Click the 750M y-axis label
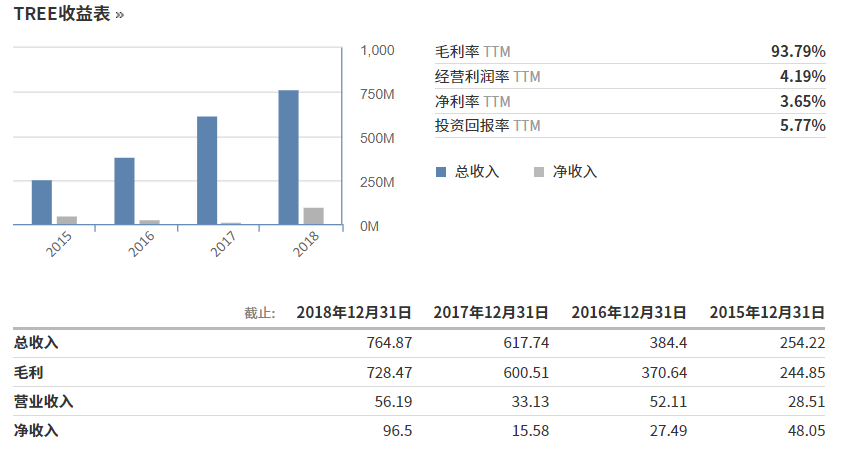This screenshot has width=844, height=464. click(x=377, y=94)
